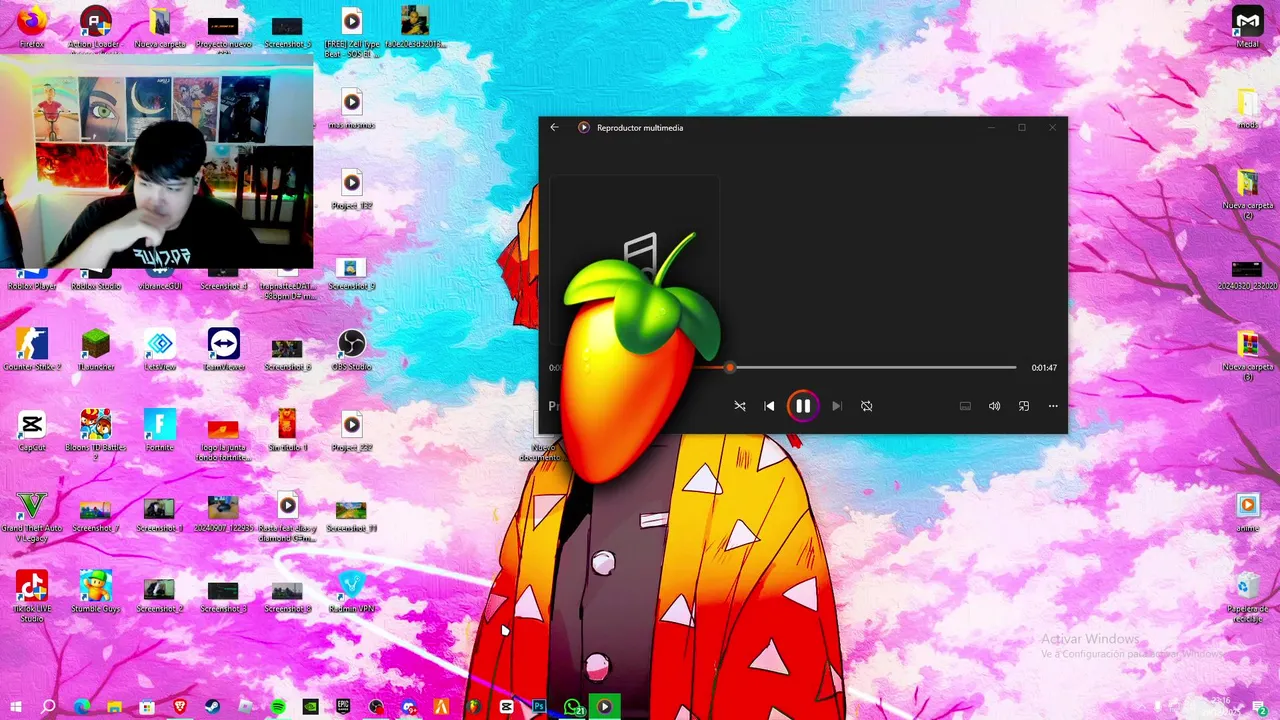
Task: Pause playback in the media player
Action: tap(803, 406)
